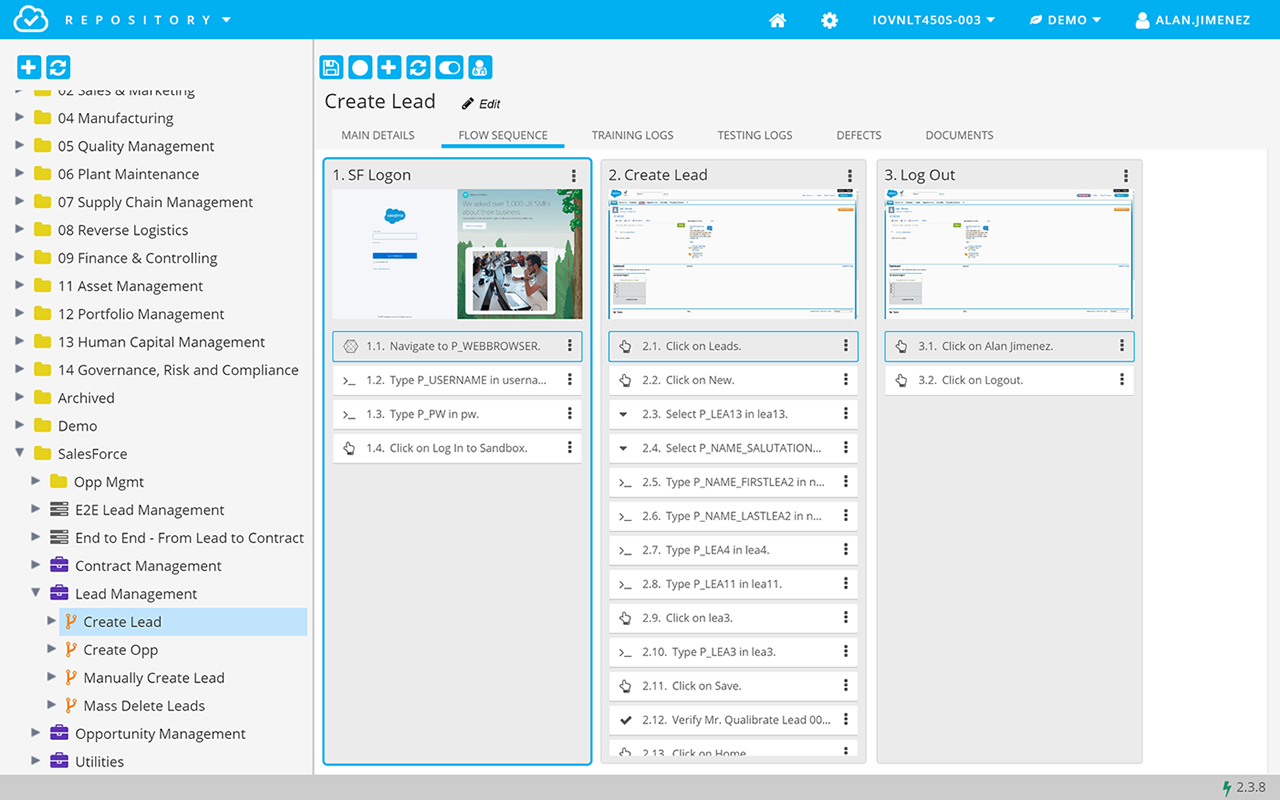
Task: Click the Create Lead card screenshot thumbnail
Action: coord(733,254)
